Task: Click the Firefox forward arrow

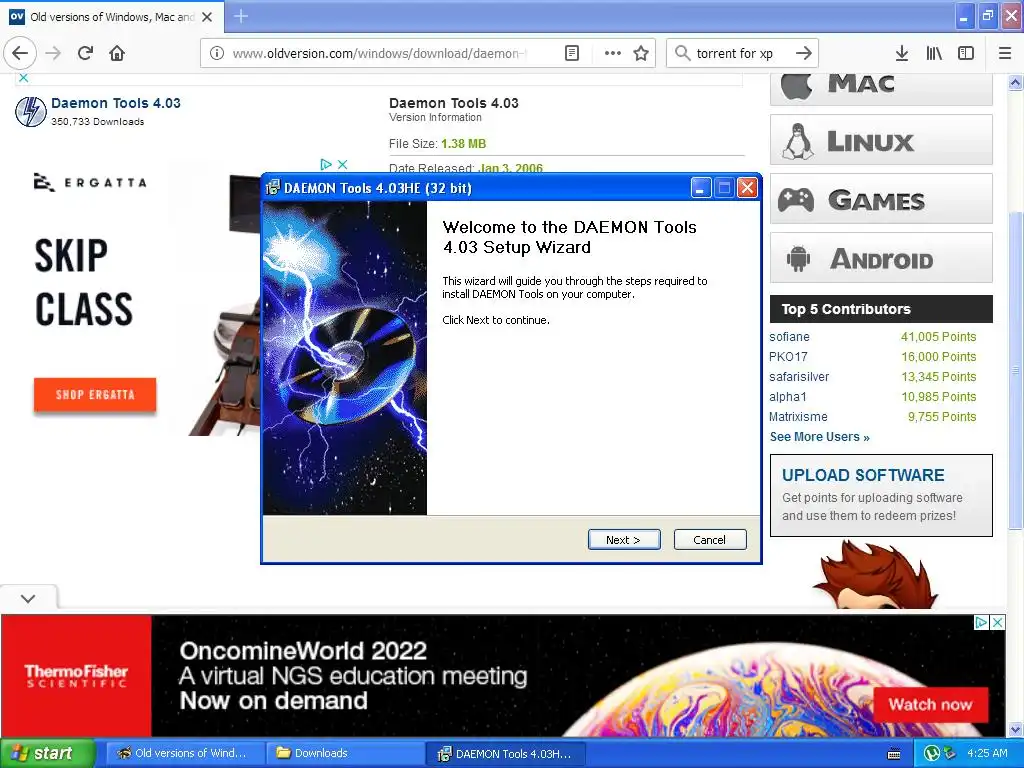Action: (x=54, y=53)
